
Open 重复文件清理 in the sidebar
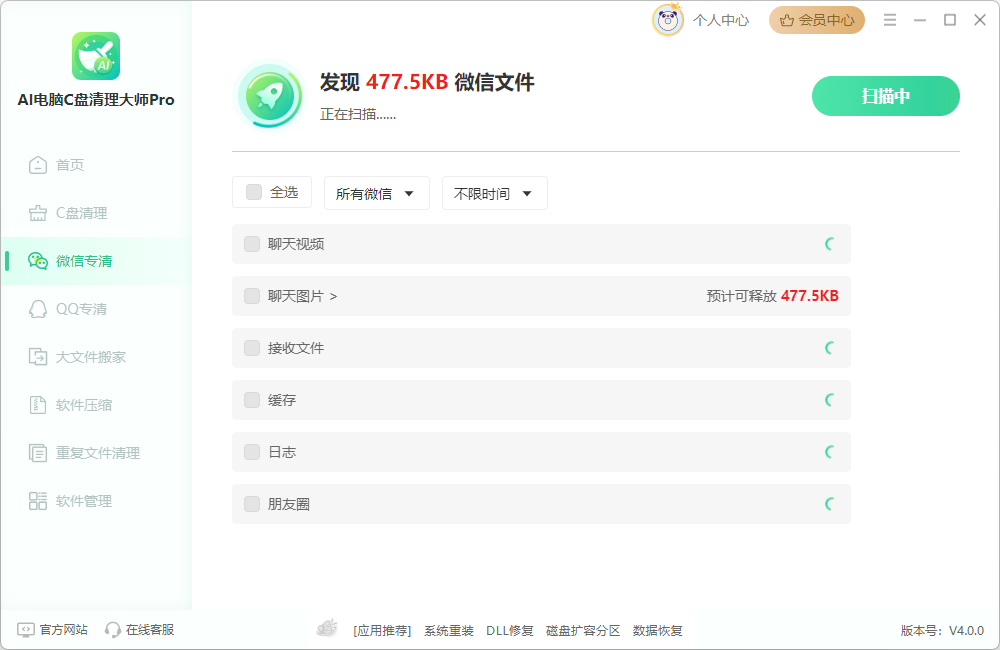pyautogui.click(x=98, y=453)
